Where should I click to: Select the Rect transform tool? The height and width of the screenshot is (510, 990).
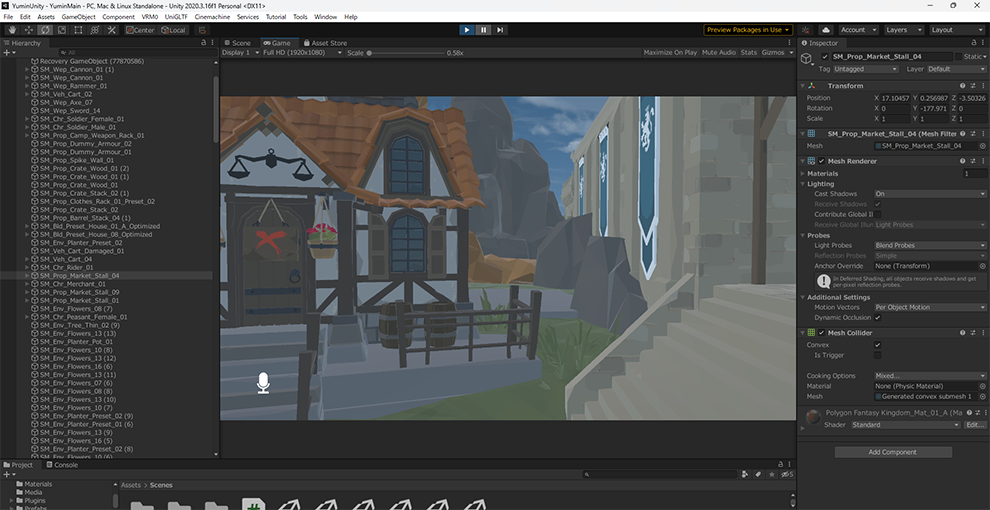pyautogui.click(x=78, y=30)
